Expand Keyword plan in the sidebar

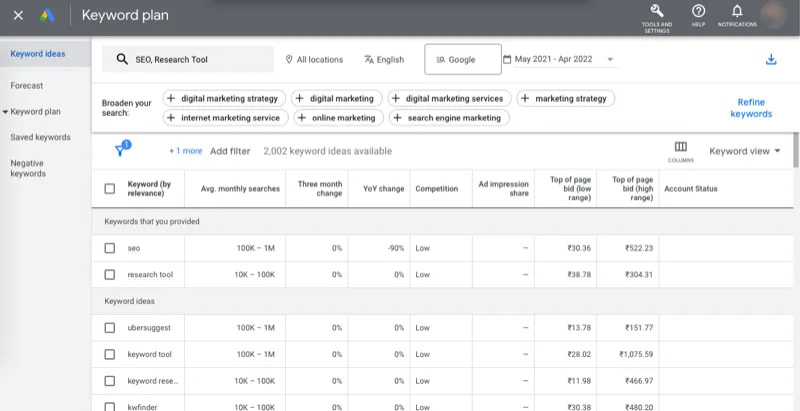point(35,112)
